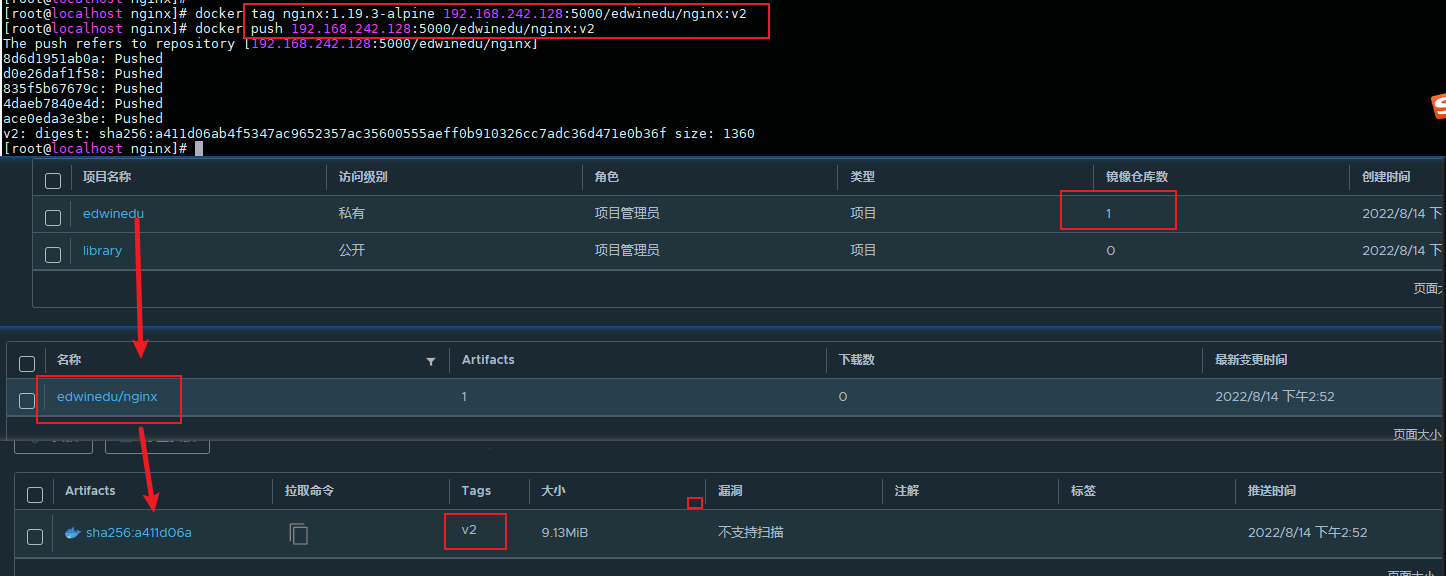Open the edwinedu/nginx repository link
The height and width of the screenshot is (576, 1446).
(x=107, y=396)
